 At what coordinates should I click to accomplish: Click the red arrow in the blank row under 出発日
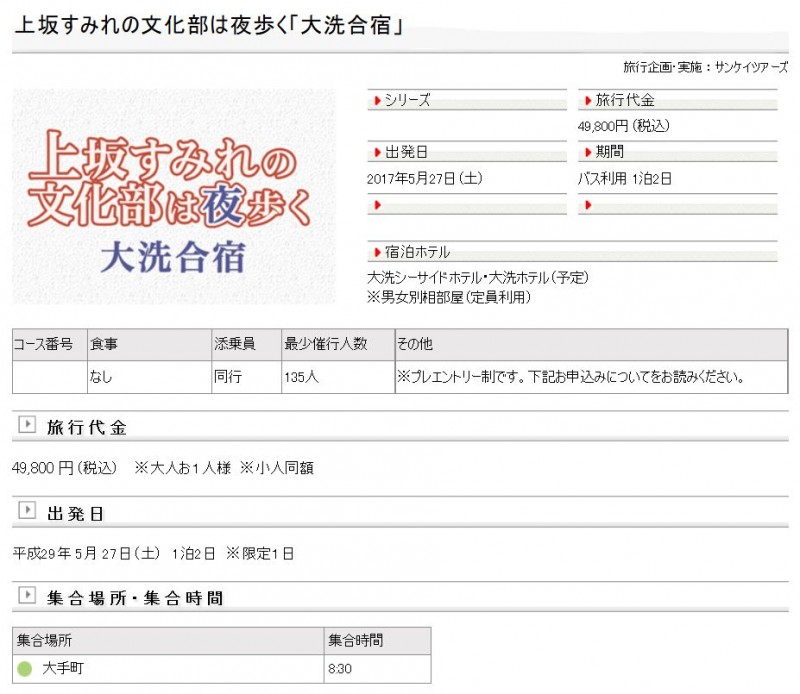coord(377,205)
